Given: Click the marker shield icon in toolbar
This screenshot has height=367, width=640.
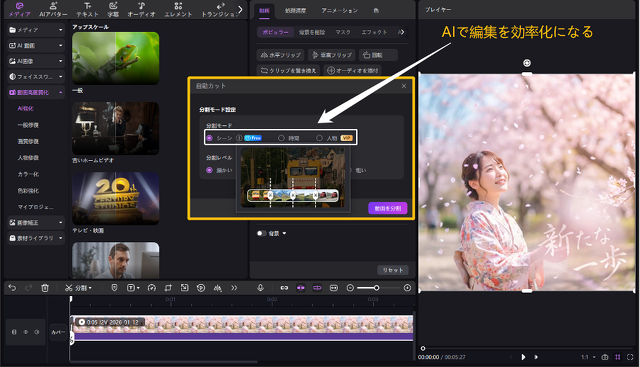Looking at the screenshot, I should coord(114,288).
